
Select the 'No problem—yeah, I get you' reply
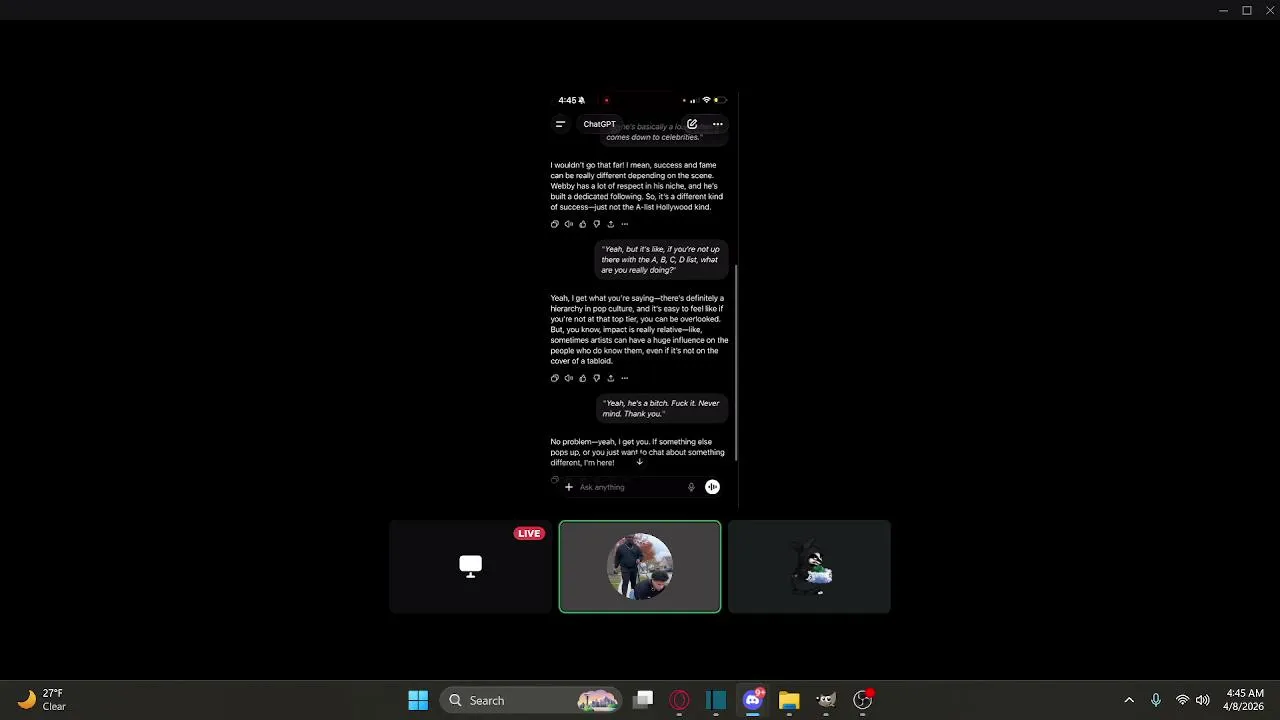(x=637, y=452)
